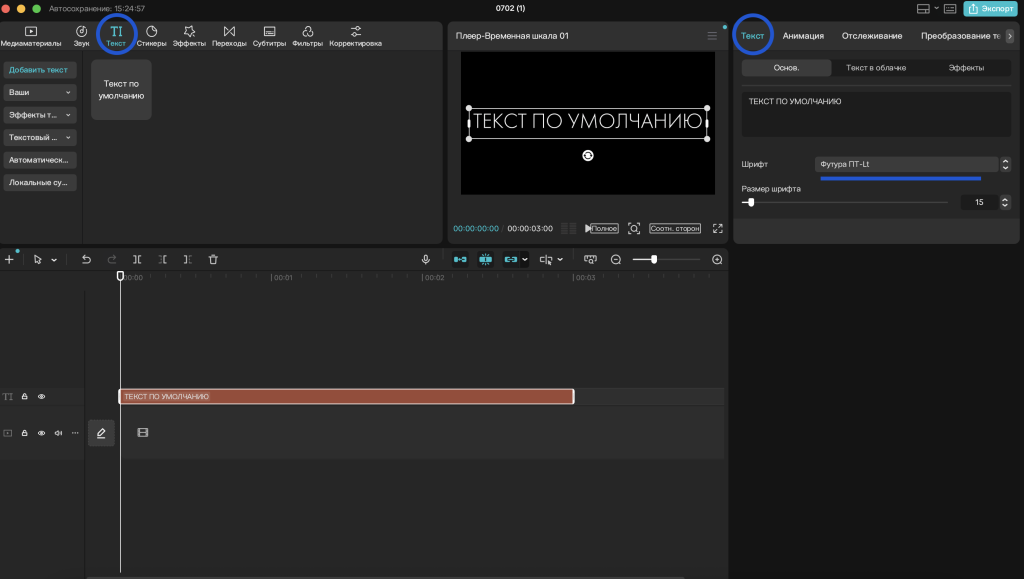This screenshot has height=579, width=1024.
Task: Click the Добавить текст button
Action: 40,70
